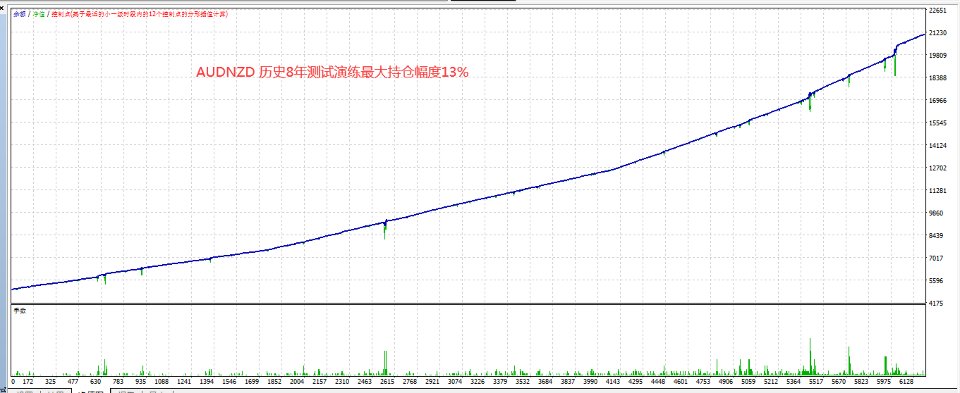Click the green drawdown spike near trade 5517

[809, 102]
